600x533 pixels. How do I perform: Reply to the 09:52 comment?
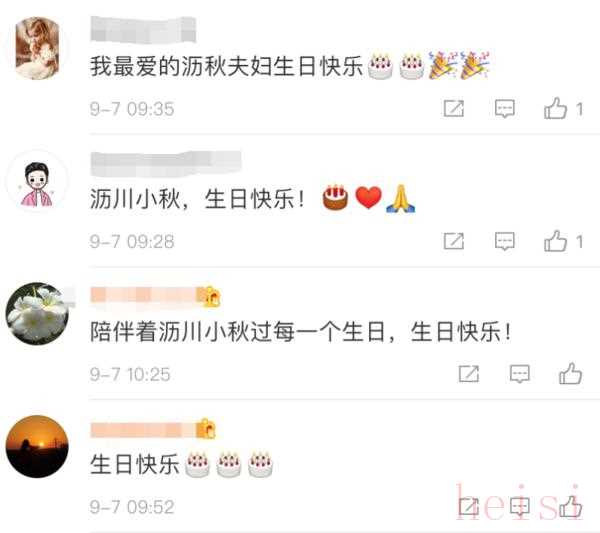coord(520,507)
